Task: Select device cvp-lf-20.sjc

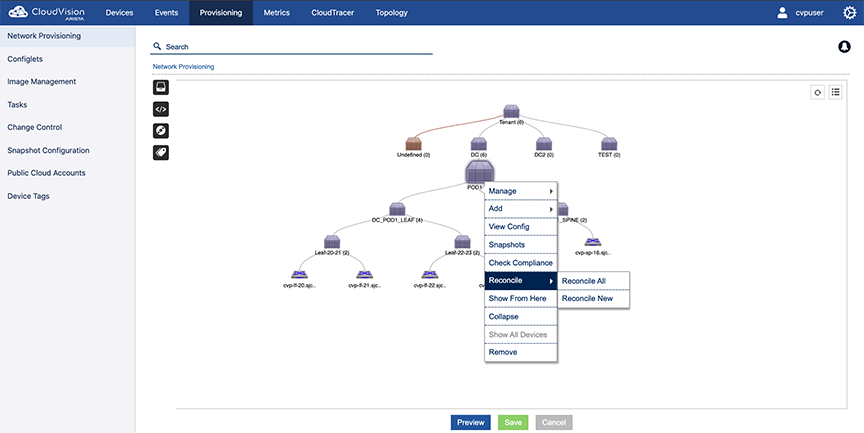Action: (299, 274)
